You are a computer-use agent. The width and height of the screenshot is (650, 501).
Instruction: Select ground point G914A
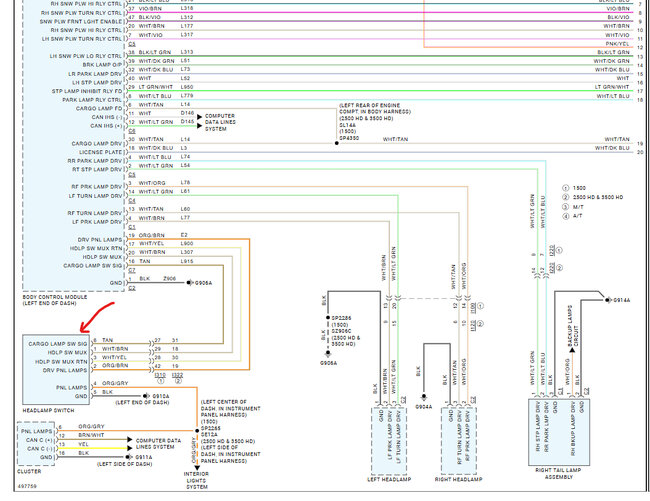click(x=621, y=300)
